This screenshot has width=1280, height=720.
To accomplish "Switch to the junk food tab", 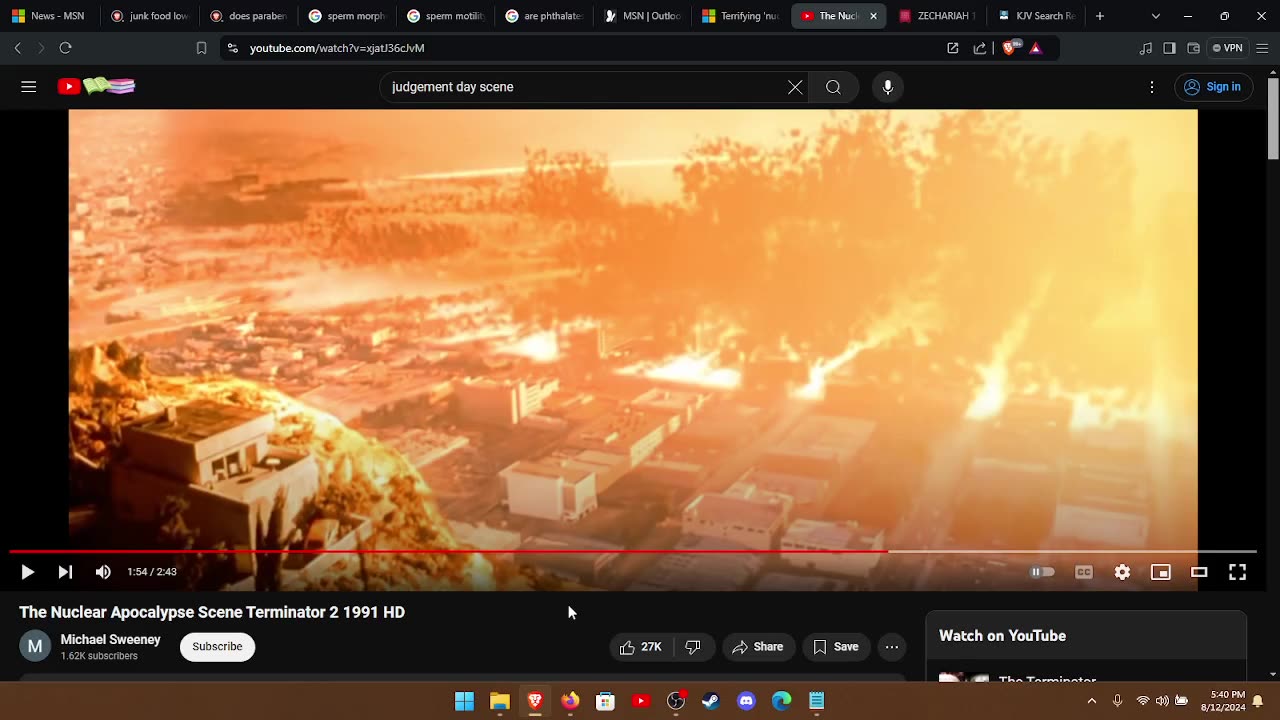I will [148, 16].
